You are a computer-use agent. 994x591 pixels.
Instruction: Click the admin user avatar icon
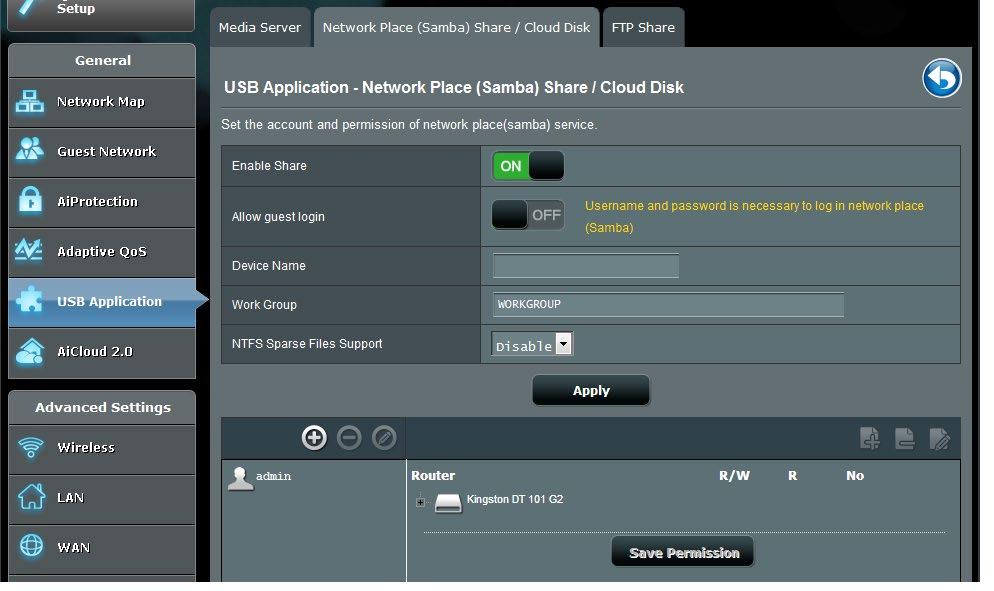coord(240,479)
